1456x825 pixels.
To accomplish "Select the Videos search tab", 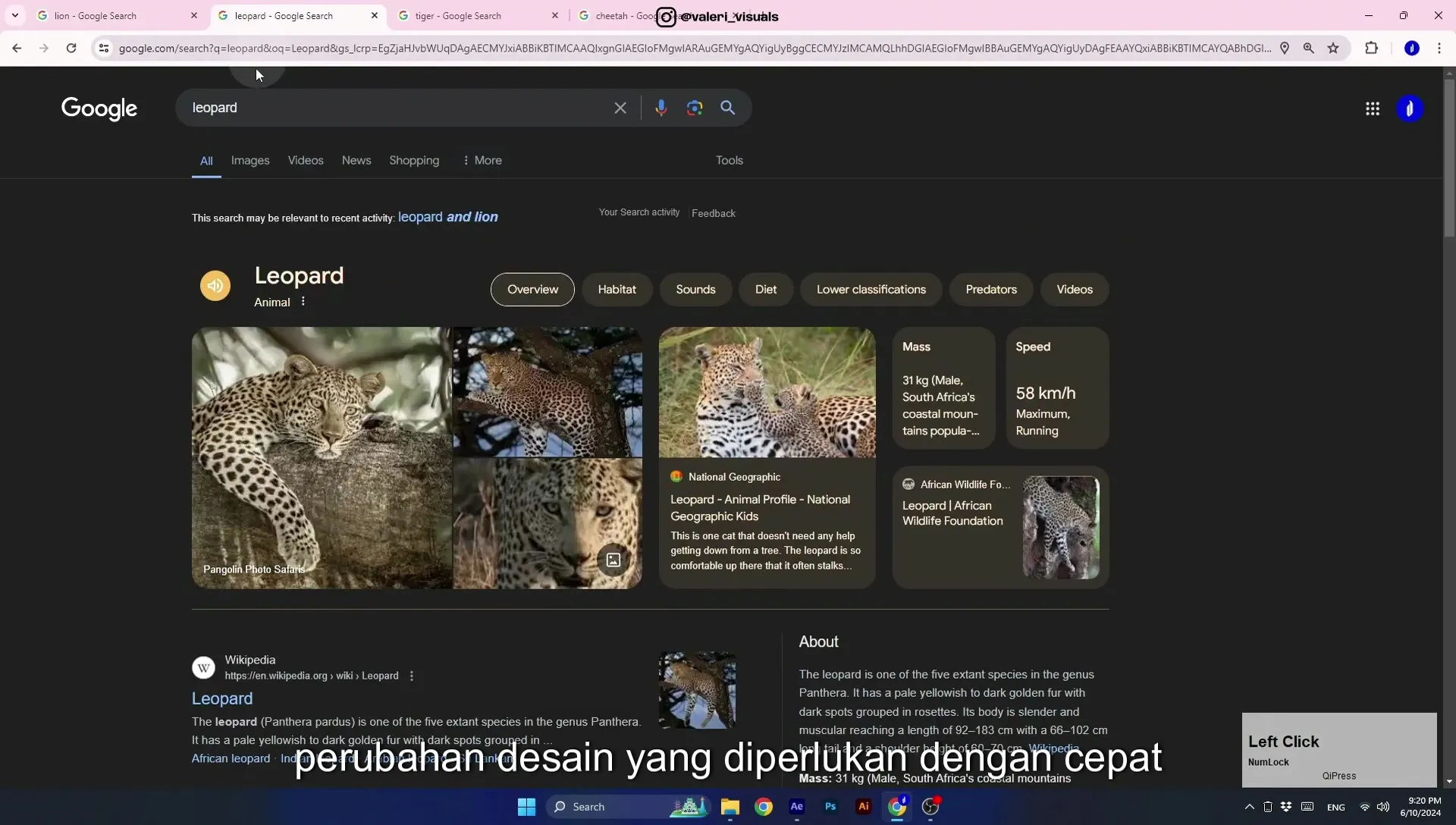I will tap(306, 161).
